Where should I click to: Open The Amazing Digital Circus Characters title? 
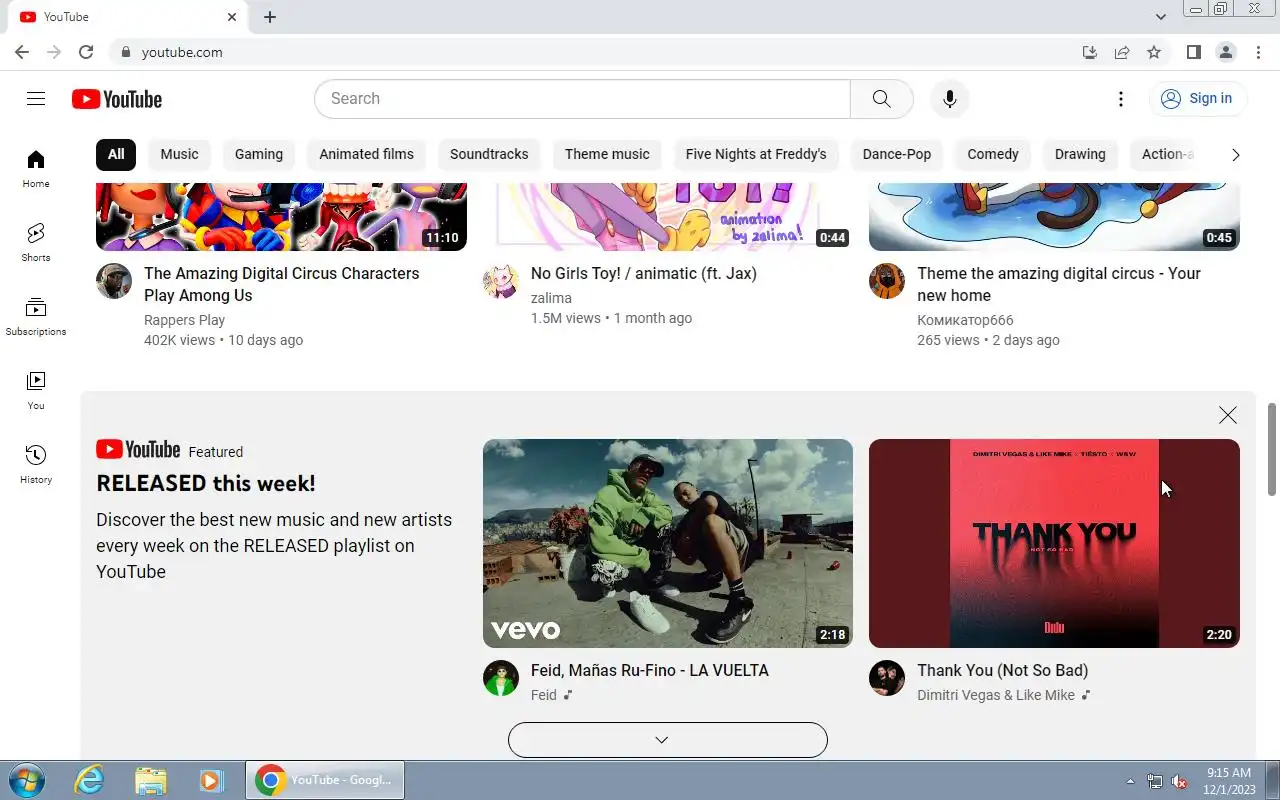tap(282, 284)
